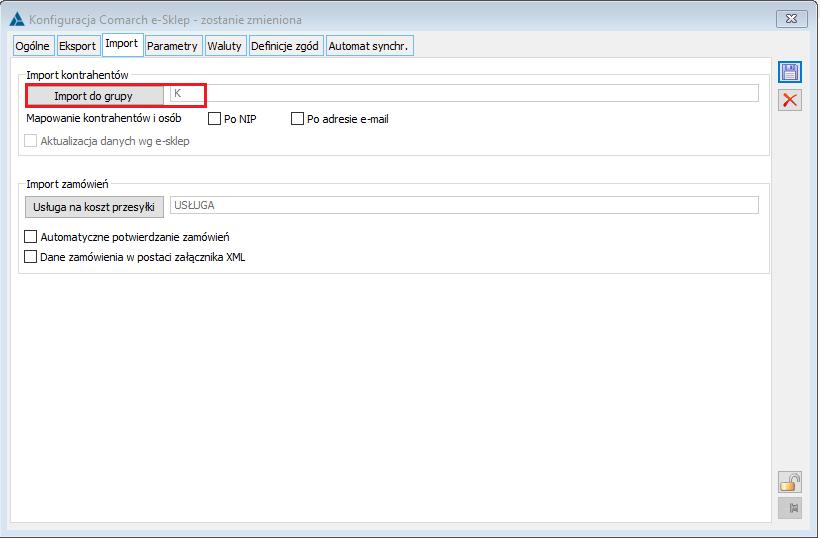Image resolution: width=820 pixels, height=539 pixels.
Task: Click the group field containing K
Action: 464,93
